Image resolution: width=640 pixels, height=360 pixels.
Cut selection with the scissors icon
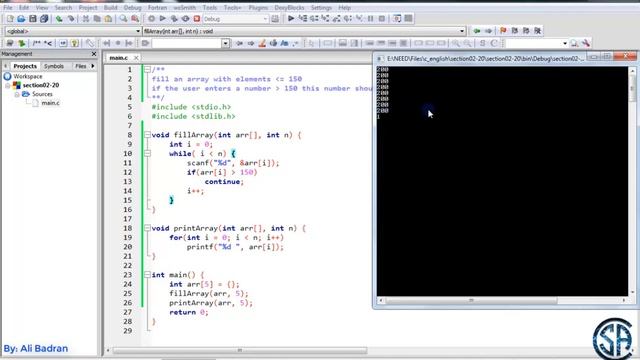pos(86,19)
